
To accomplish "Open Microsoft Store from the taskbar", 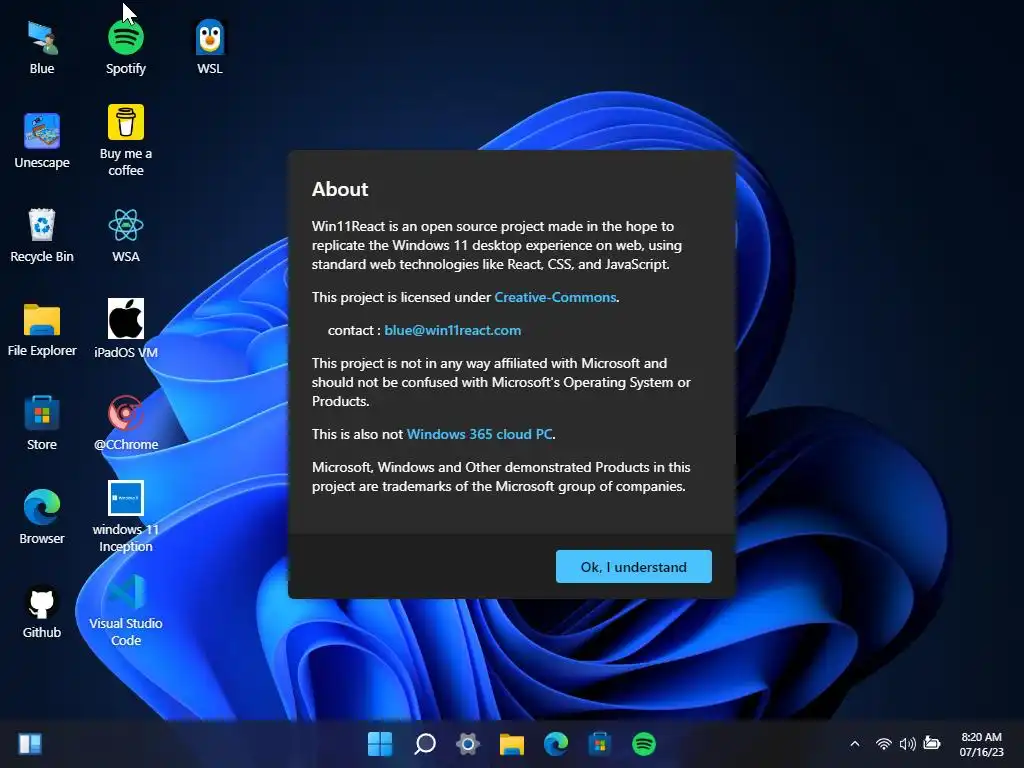I will point(600,744).
